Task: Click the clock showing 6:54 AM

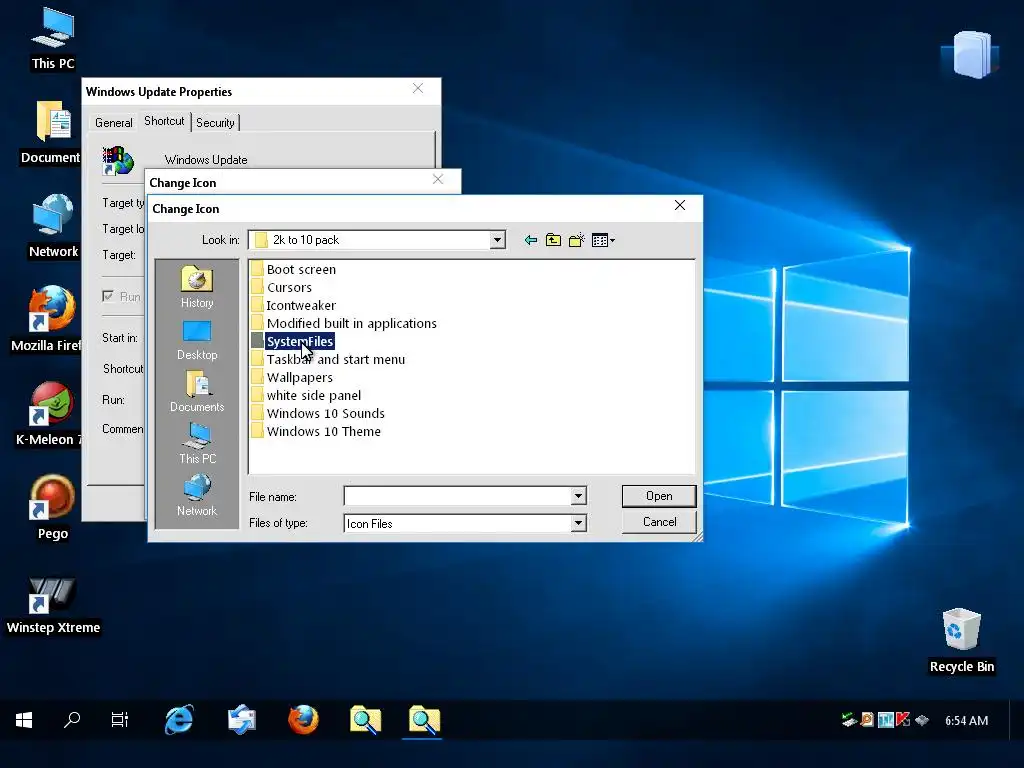Action: point(966,721)
